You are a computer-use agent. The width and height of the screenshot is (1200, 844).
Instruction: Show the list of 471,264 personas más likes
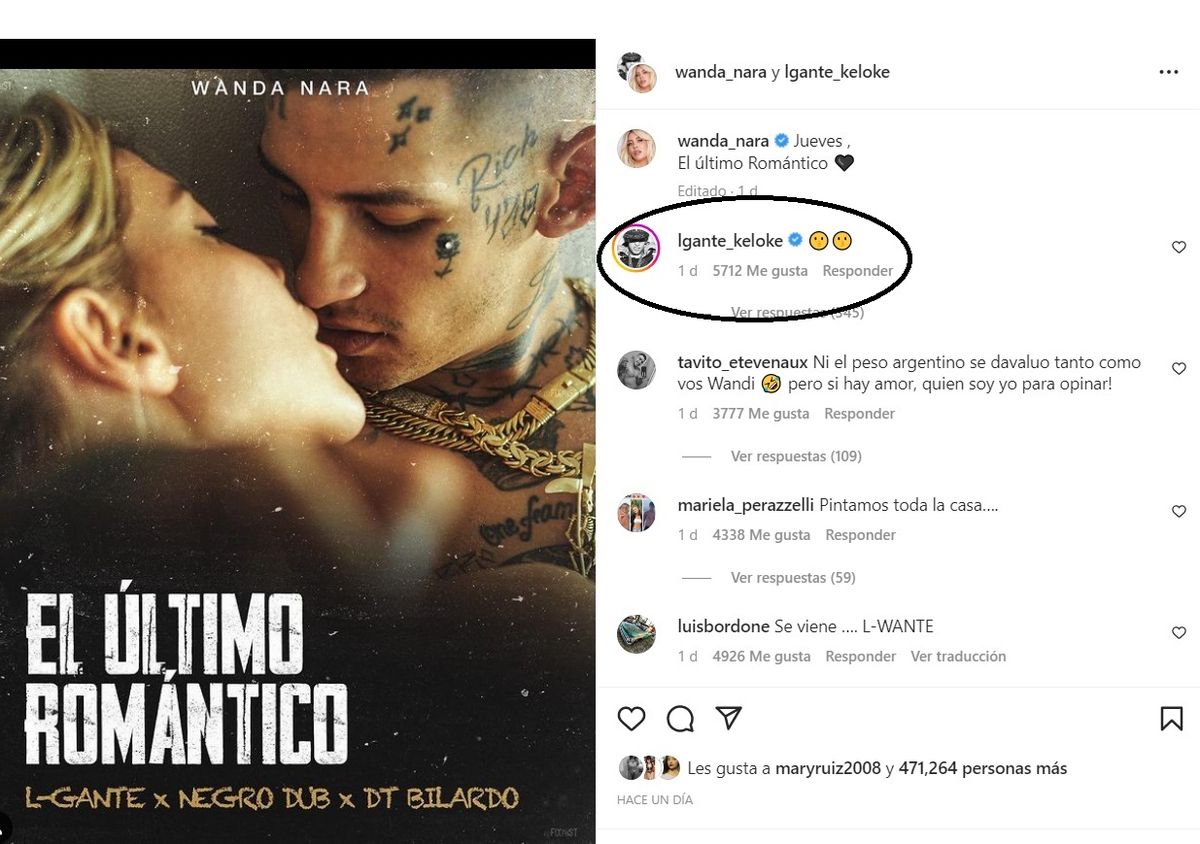982,769
